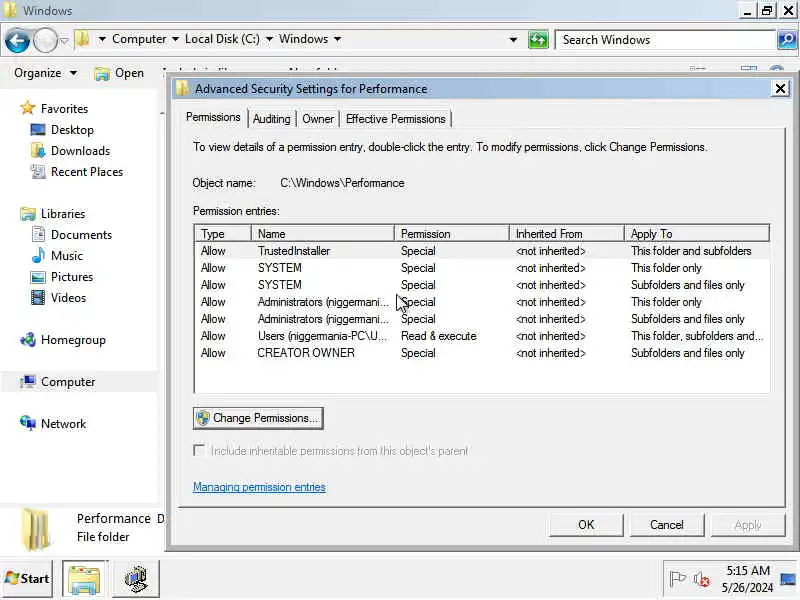800x600 pixels.
Task: Switch to the Auditing tab
Action: coord(271,119)
